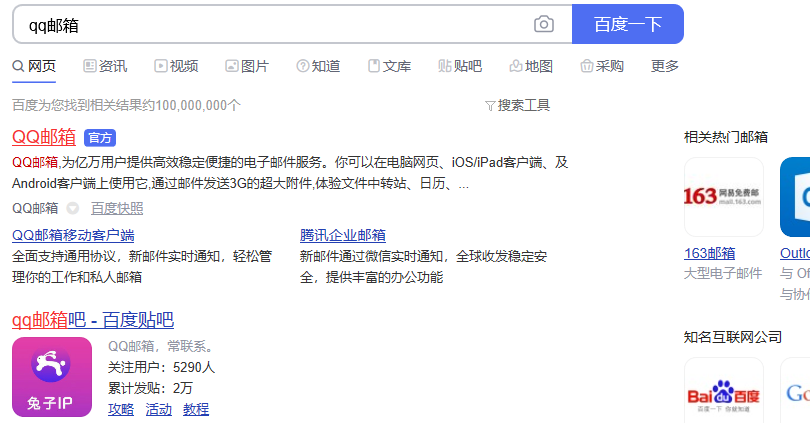Screen dimensions: 810x423
Task: Expand the dropdown arrow next to QQ邮箱 source
Action: (x=73, y=209)
